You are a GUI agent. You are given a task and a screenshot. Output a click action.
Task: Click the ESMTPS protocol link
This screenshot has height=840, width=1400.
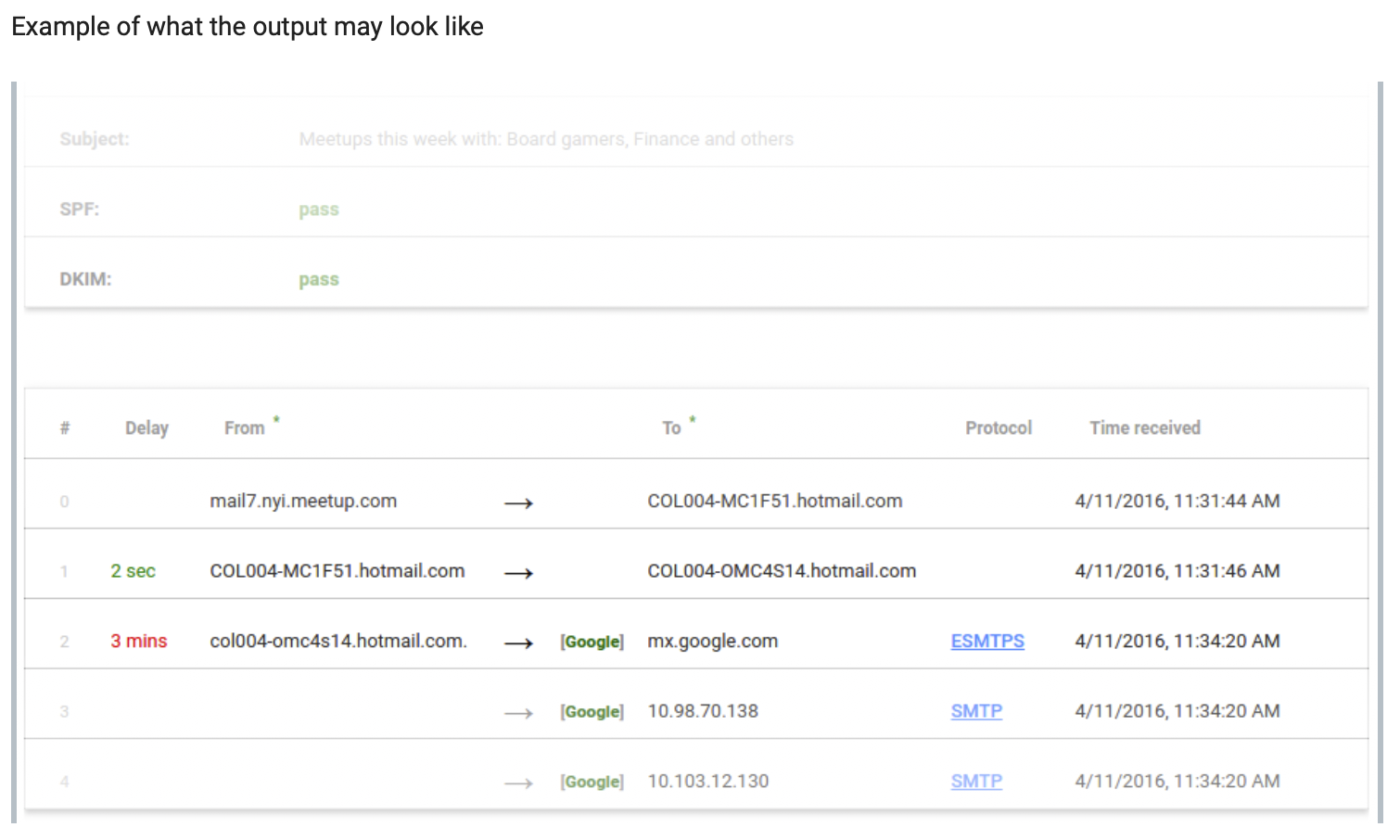pyautogui.click(x=987, y=641)
